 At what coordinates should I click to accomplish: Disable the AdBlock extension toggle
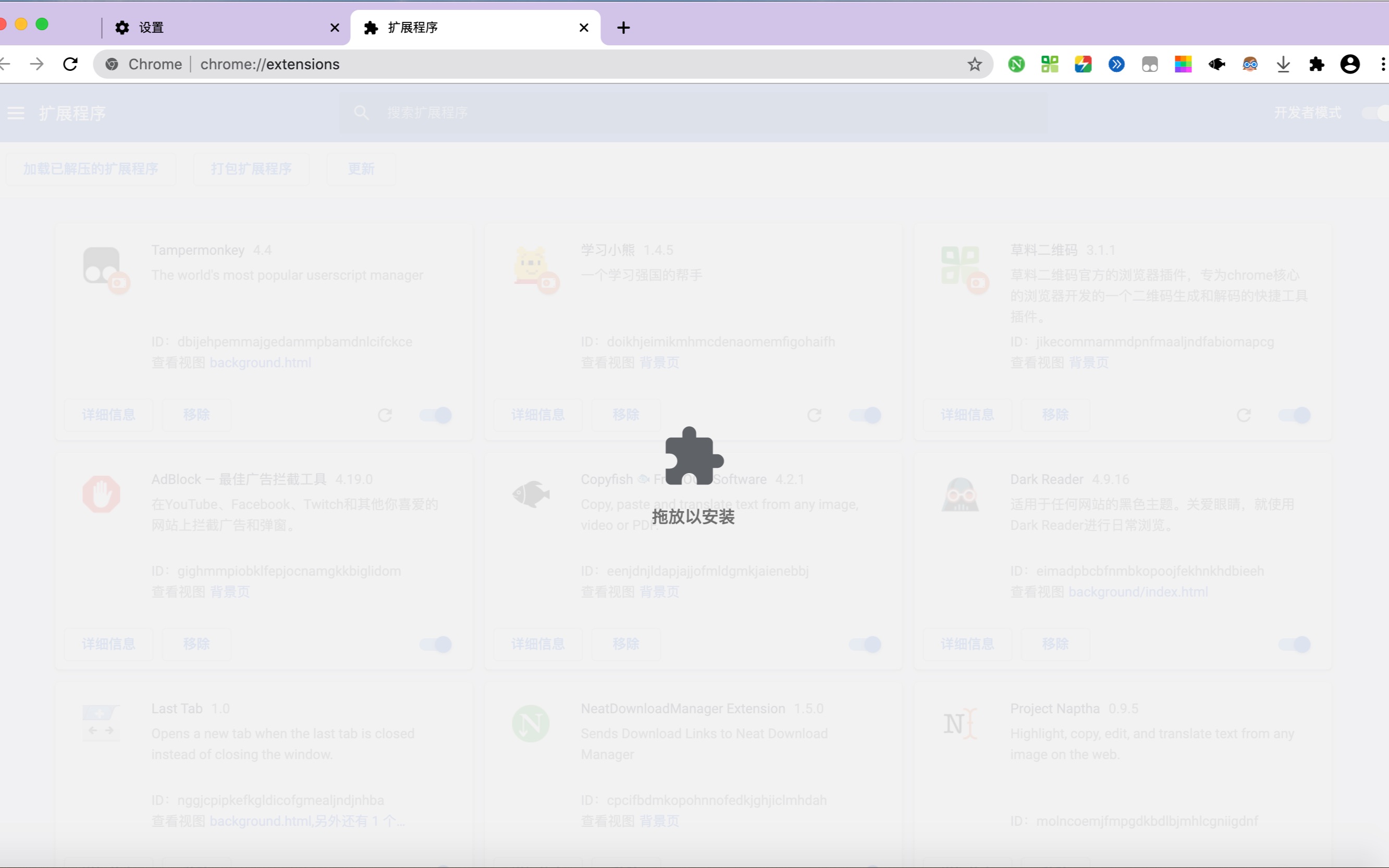click(436, 644)
